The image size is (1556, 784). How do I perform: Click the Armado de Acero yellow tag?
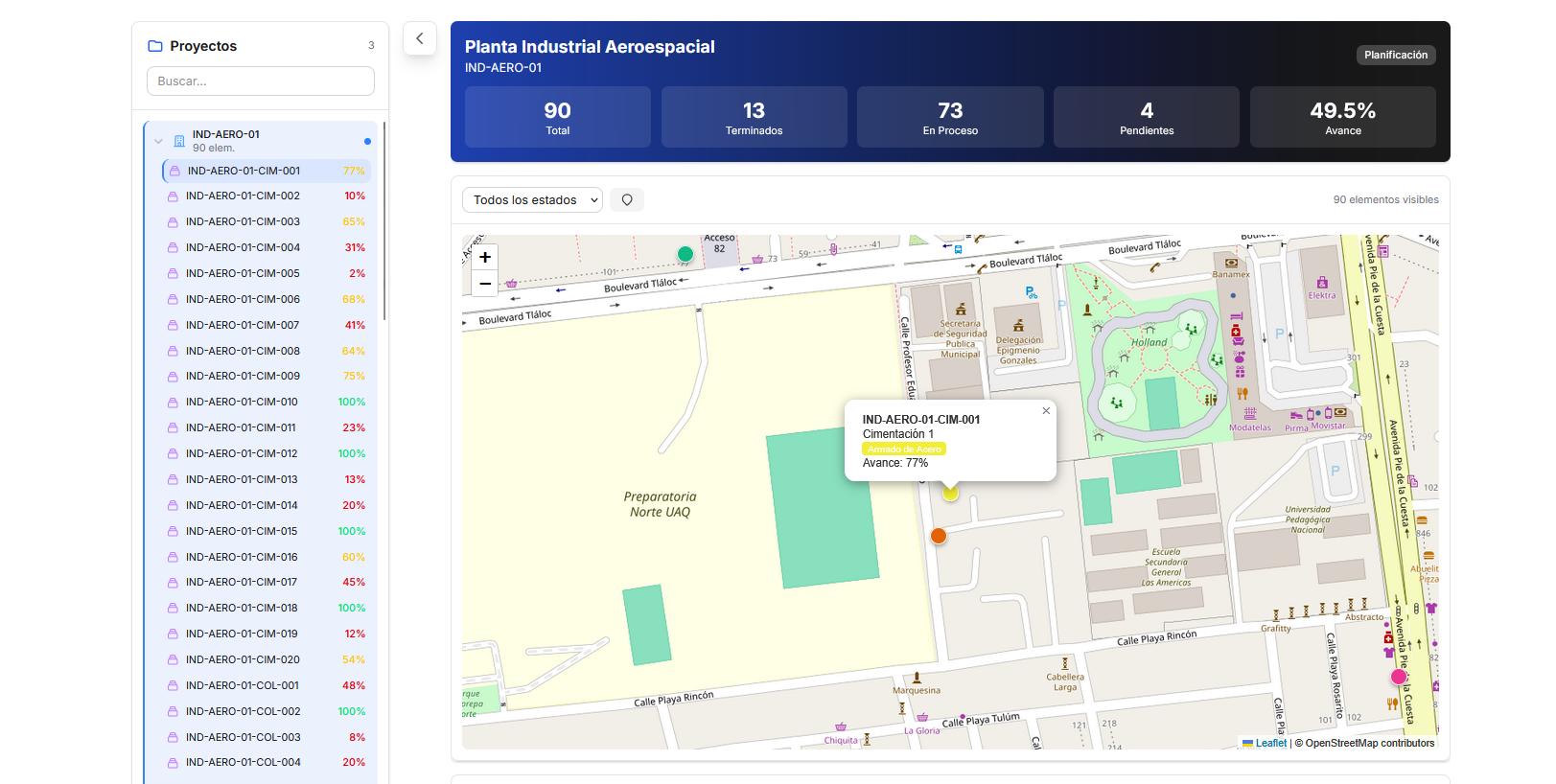coord(904,449)
